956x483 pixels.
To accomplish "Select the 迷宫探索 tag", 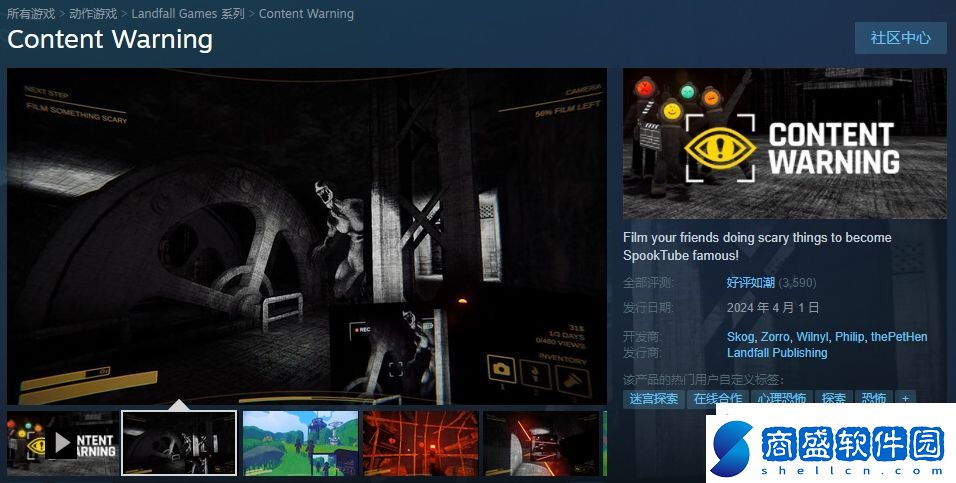I will click(x=654, y=399).
